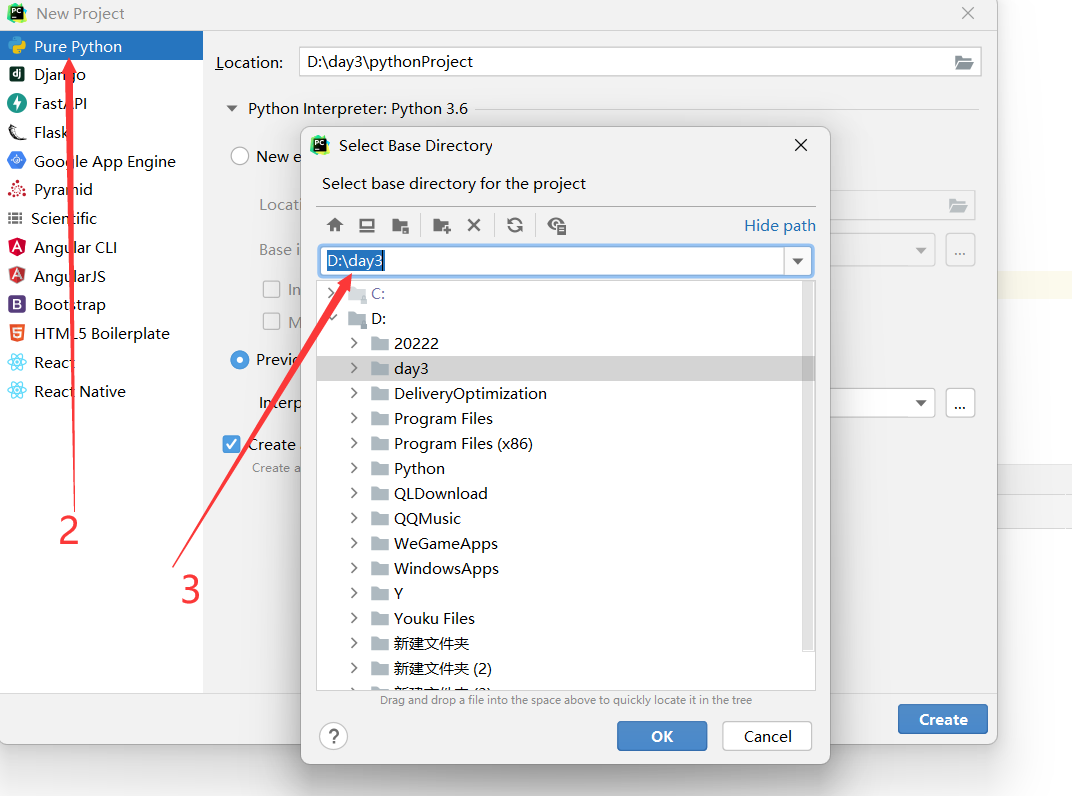Image resolution: width=1072 pixels, height=796 pixels.
Task: Select Pure Python project type
Action: click(101, 46)
